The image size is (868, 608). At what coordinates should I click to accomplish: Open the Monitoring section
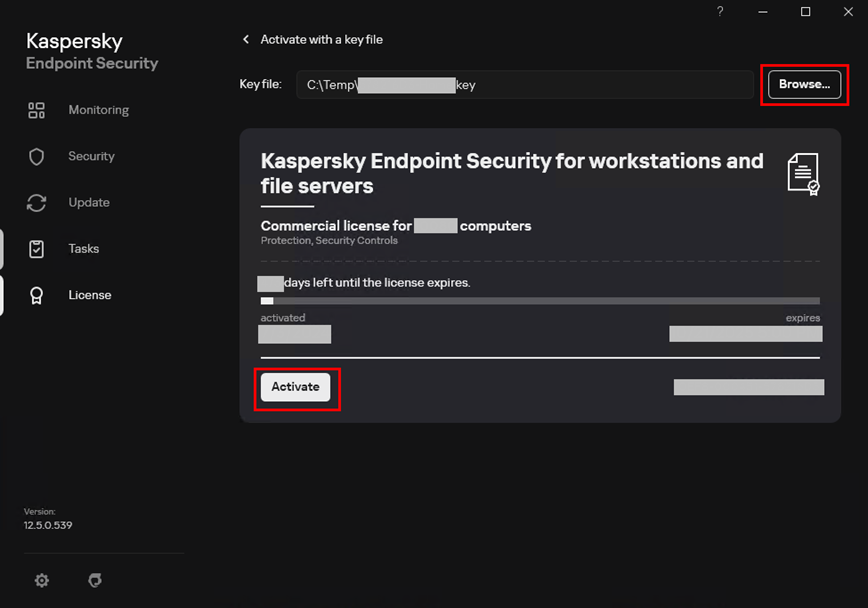point(99,110)
